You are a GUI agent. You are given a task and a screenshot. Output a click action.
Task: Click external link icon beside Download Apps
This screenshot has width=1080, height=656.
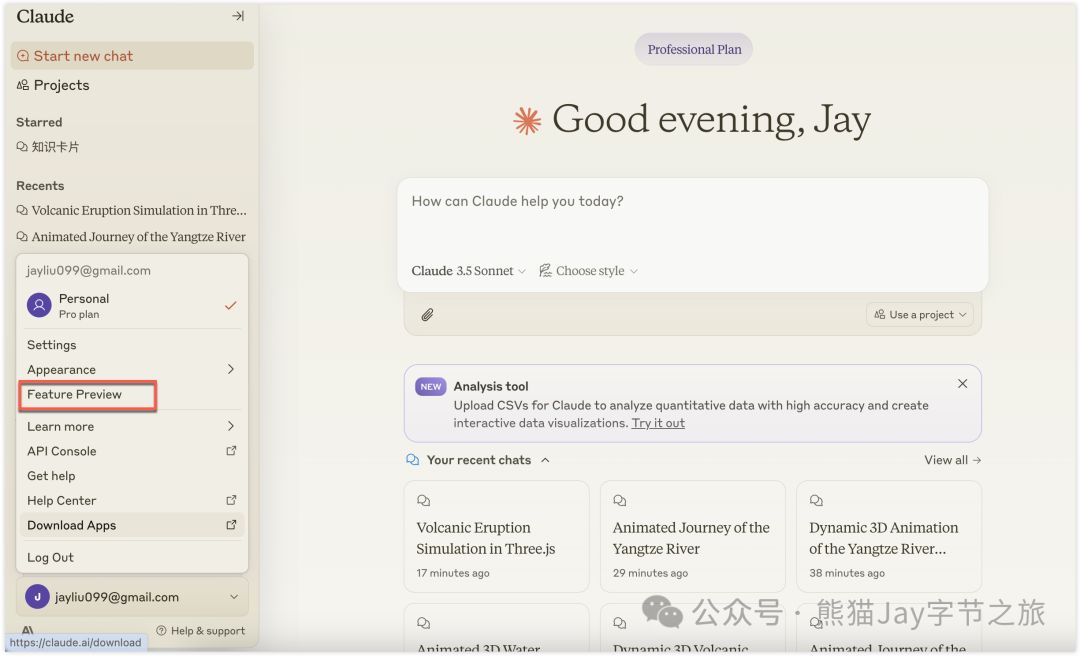(231, 525)
